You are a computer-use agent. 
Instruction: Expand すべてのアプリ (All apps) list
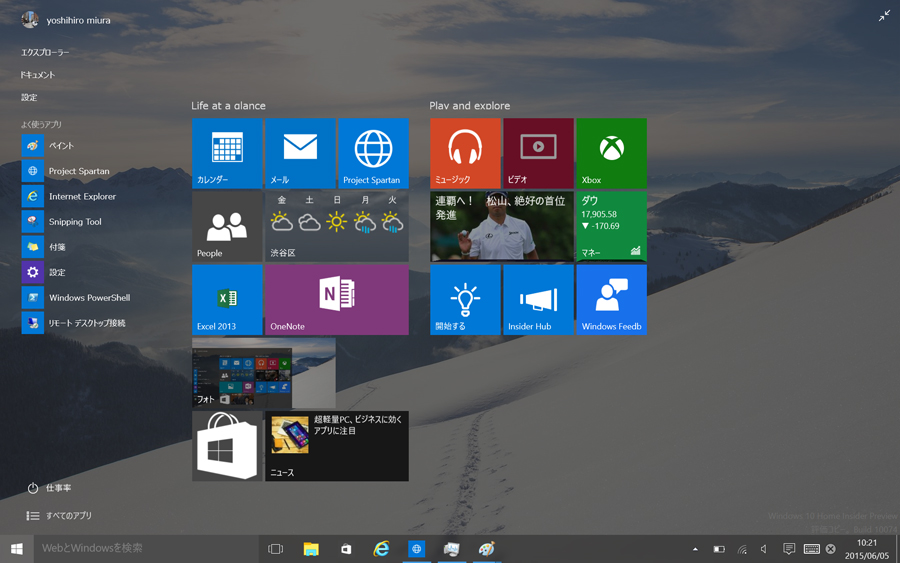click(60, 516)
